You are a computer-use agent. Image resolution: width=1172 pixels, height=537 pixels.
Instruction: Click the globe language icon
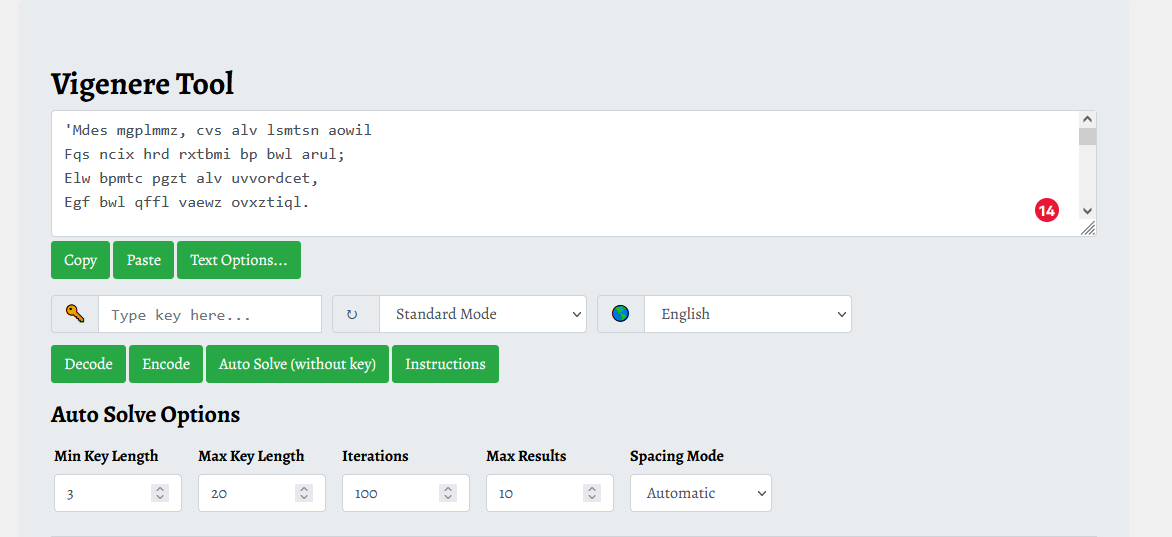point(621,314)
